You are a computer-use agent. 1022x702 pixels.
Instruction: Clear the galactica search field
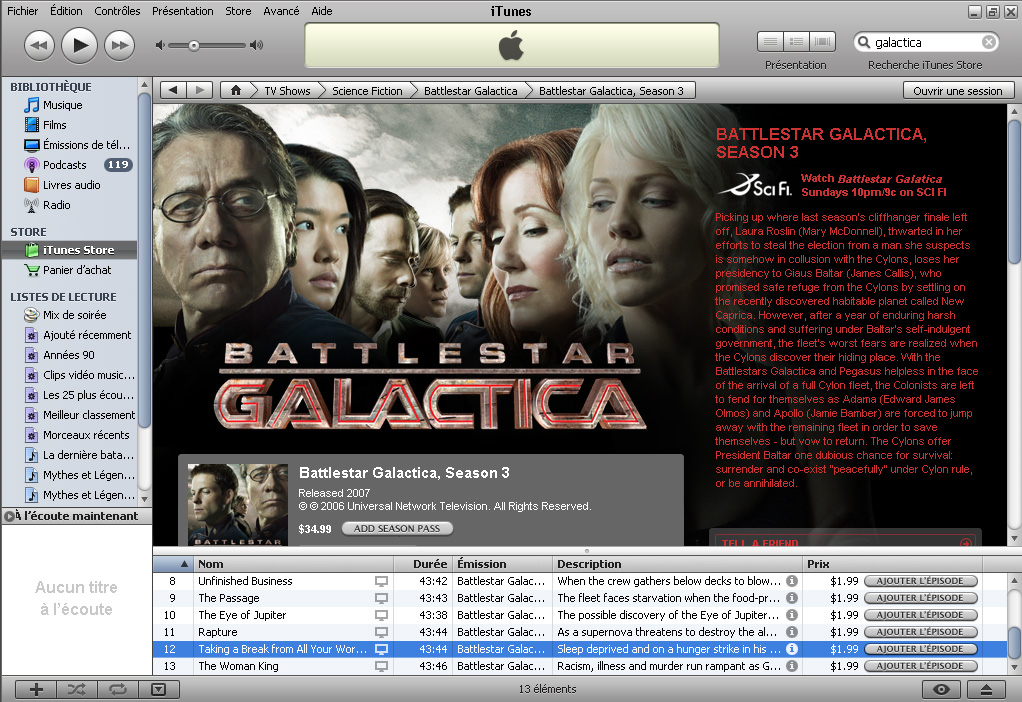click(989, 42)
